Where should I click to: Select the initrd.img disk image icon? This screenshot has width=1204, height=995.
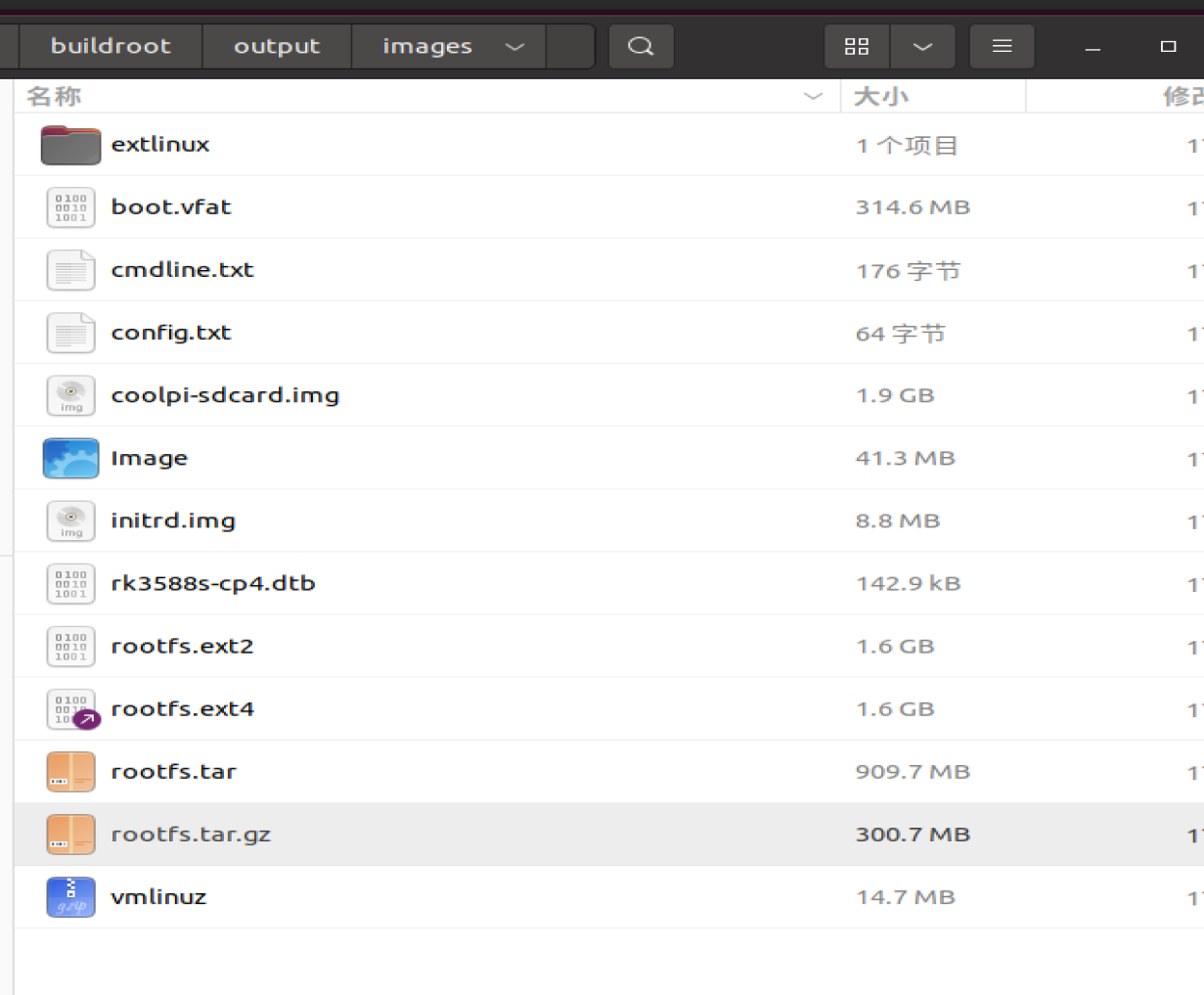[70, 520]
